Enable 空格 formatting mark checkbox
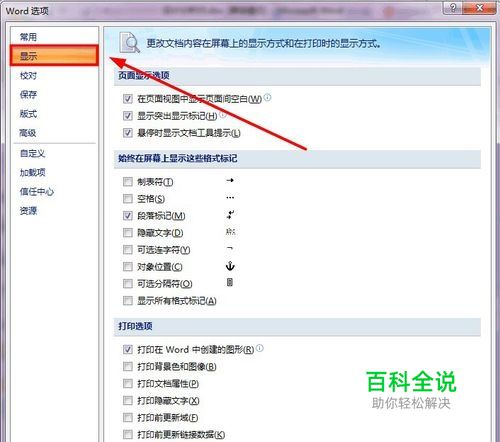500x442 pixels. pos(128,199)
